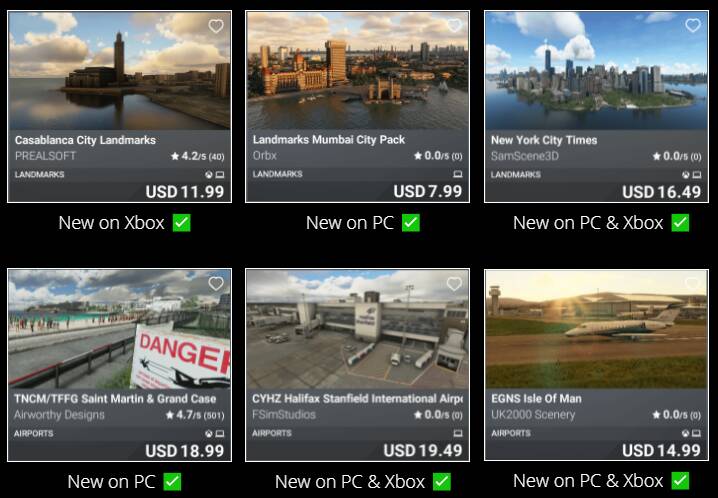The image size is (718, 498).
Task: Click heart icon on CYHZ Halifax Stanfield card
Action: (454, 284)
